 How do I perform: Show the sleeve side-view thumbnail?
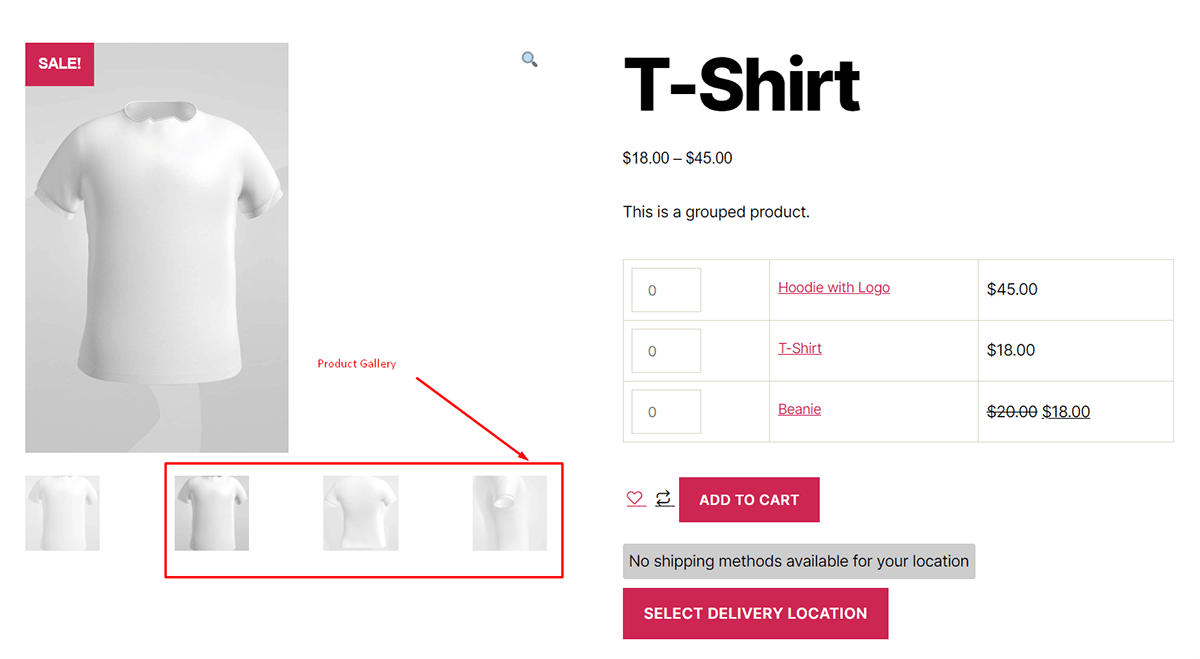510,513
